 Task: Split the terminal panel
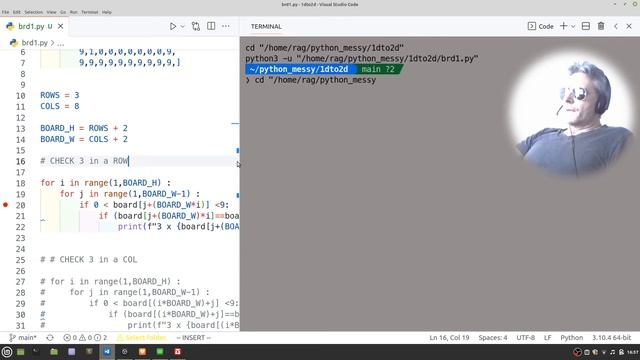(586, 26)
